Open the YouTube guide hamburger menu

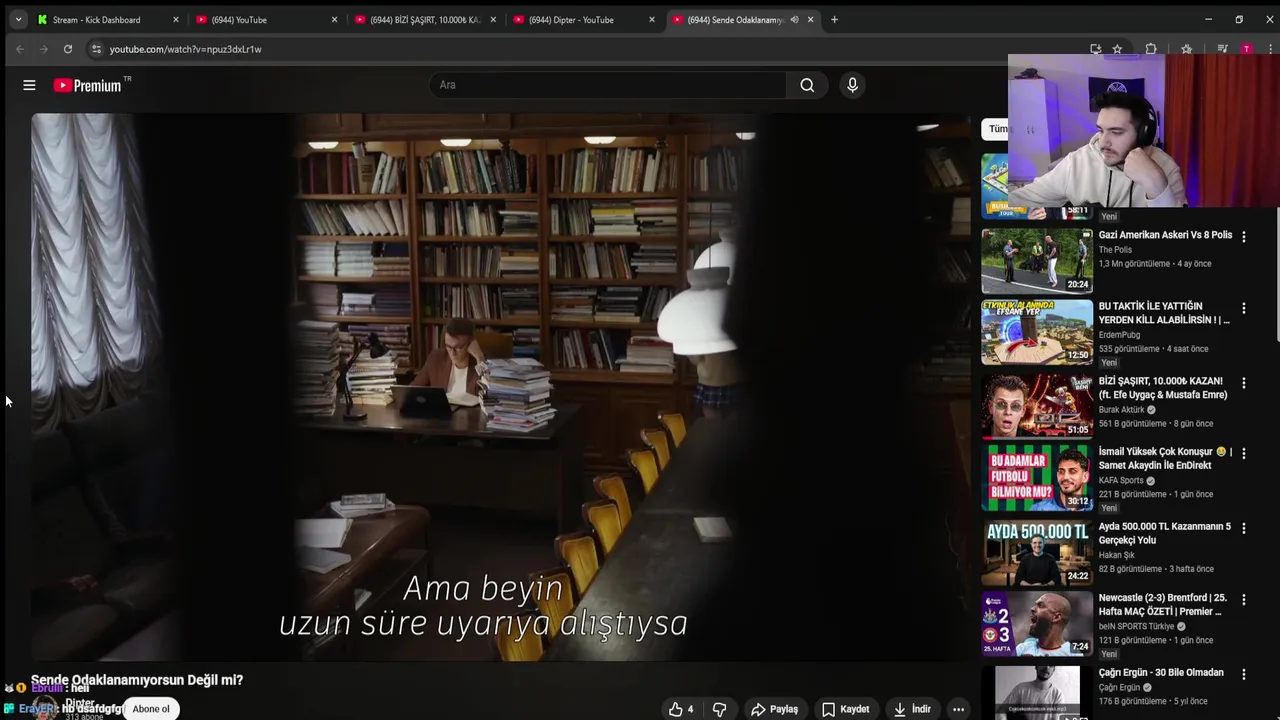29,85
